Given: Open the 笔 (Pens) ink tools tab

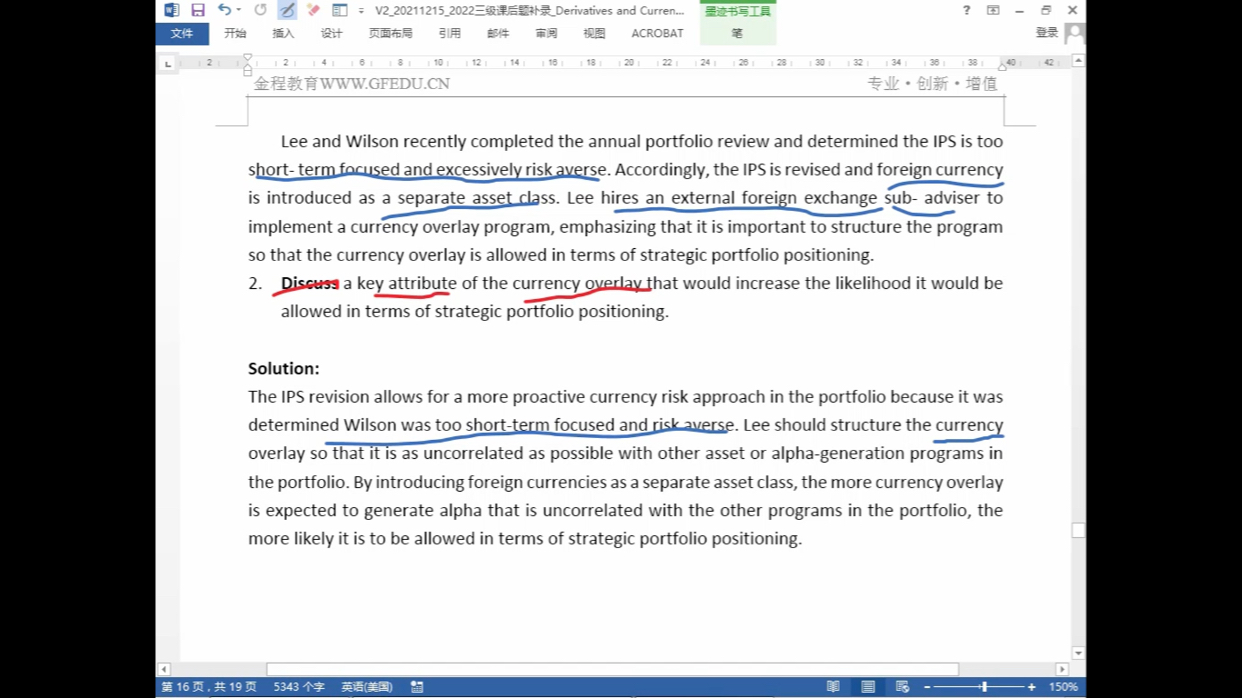Looking at the screenshot, I should pyautogui.click(x=737, y=33).
